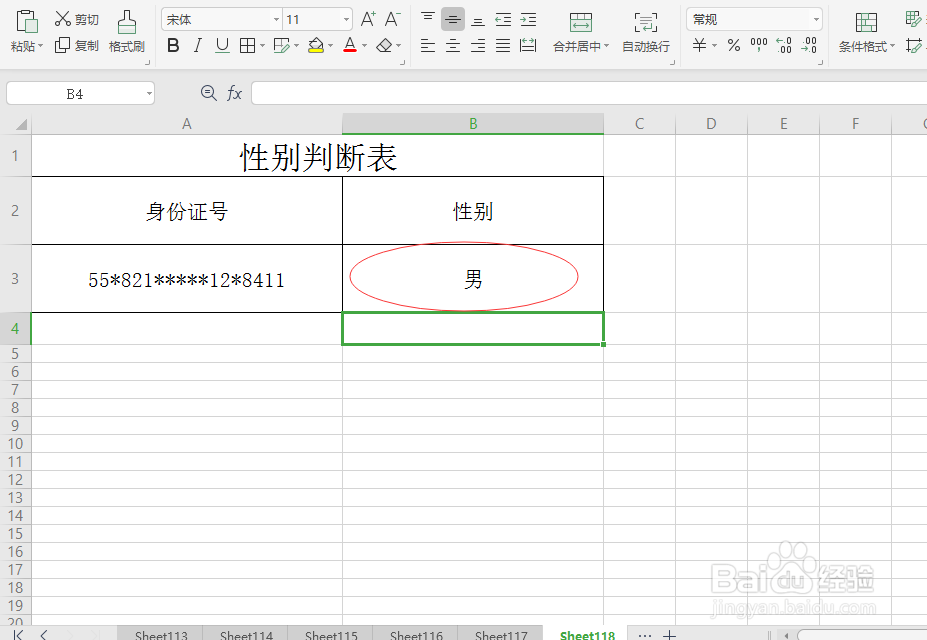Open the font color swatch

click(x=349, y=45)
